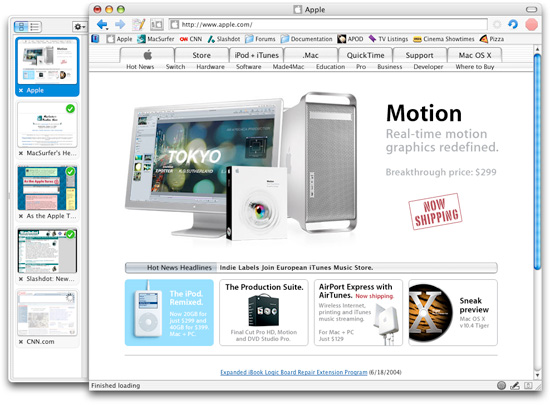Open the CNN bookmark
This screenshot has width=550, height=405.
(191, 39)
